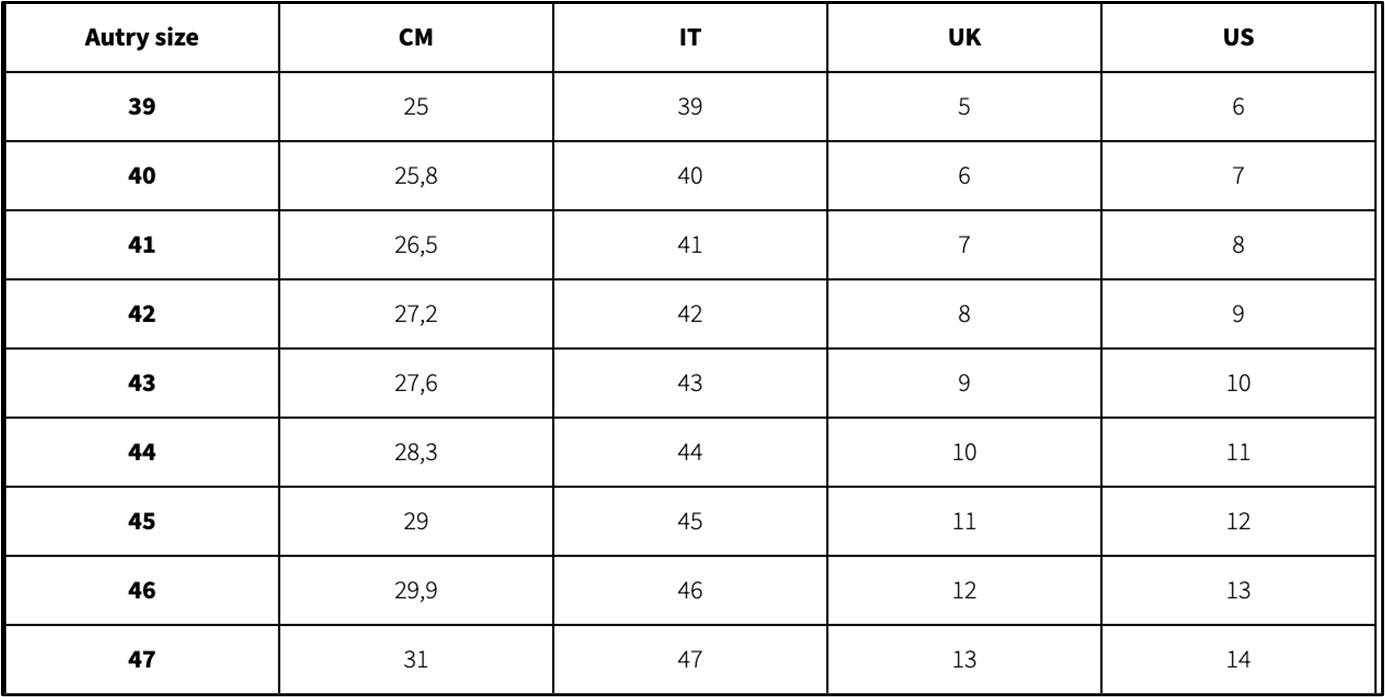Click the UK size 13 cell
Viewport: 1385px width, 697px height.
pyautogui.click(x=964, y=660)
